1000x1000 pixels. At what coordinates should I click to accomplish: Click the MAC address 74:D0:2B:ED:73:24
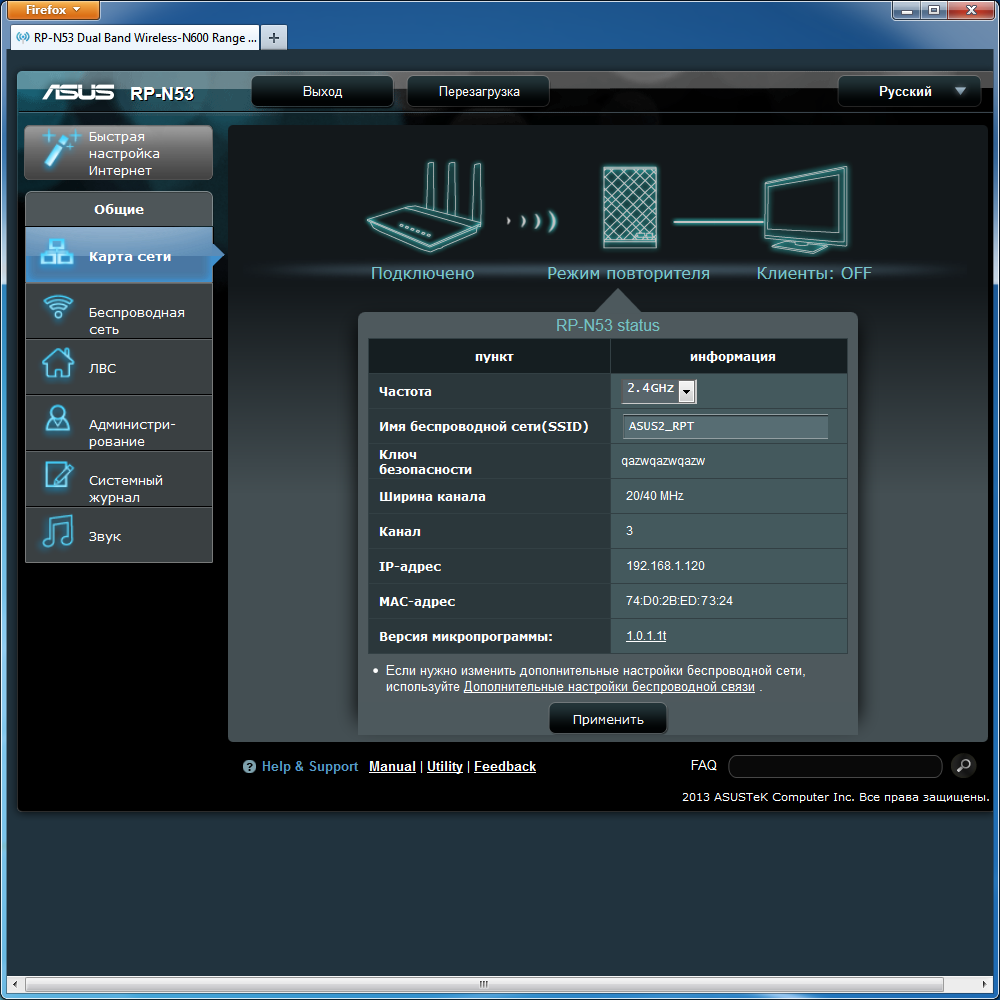[x=679, y=601]
